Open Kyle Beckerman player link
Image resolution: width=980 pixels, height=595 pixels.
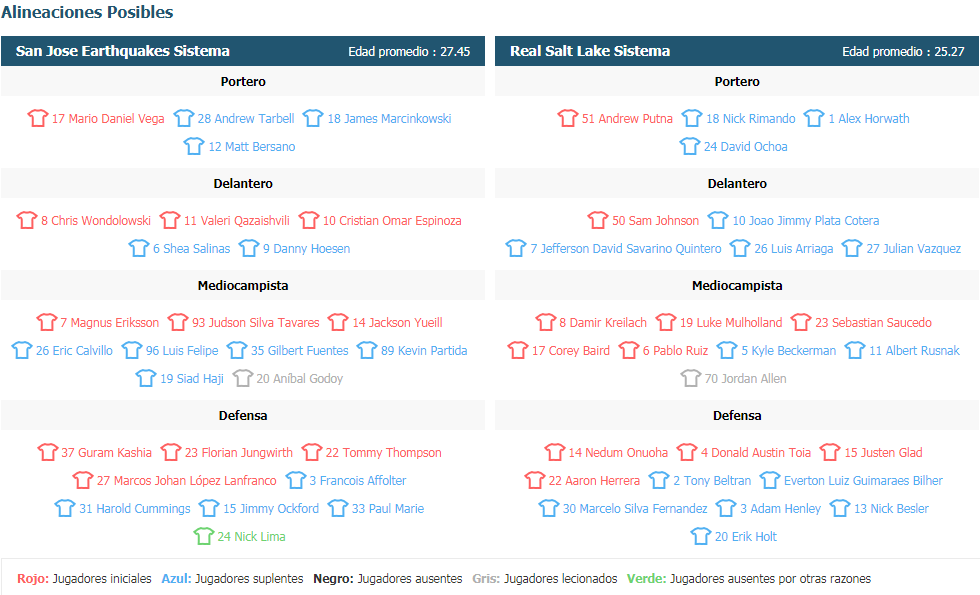pyautogui.click(x=789, y=351)
